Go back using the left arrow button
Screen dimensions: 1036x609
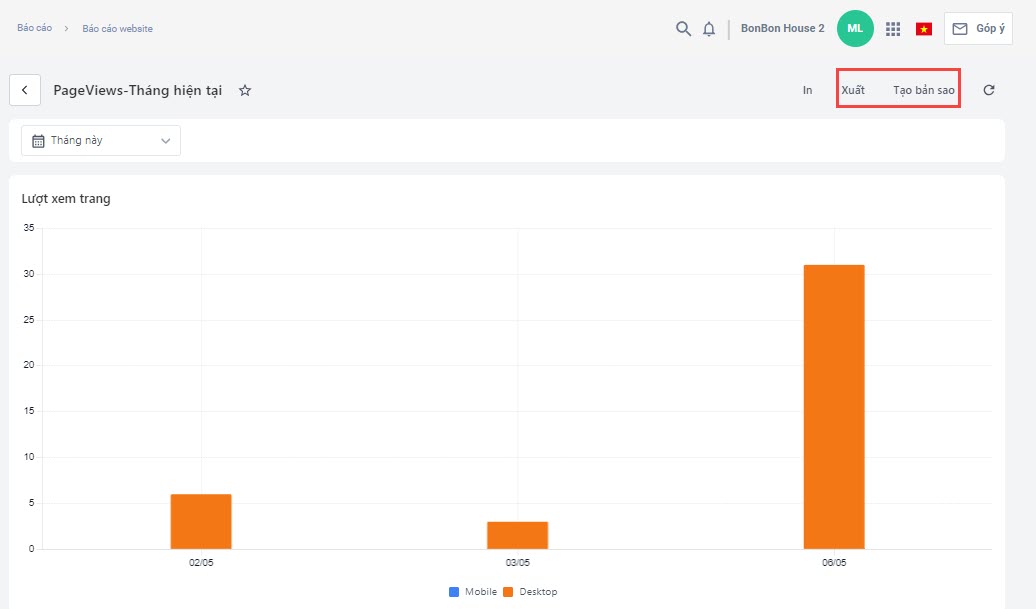(25, 90)
